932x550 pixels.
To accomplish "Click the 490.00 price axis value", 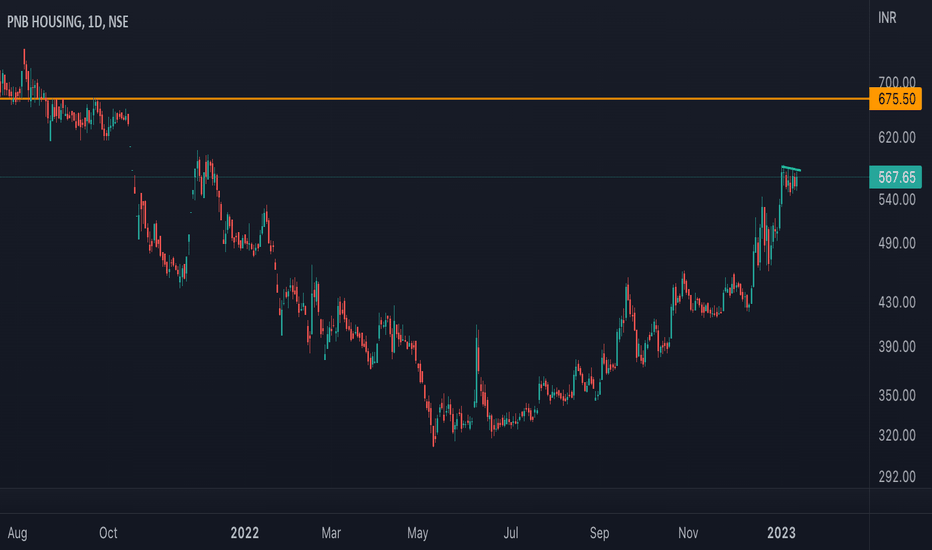I will click(x=897, y=243).
